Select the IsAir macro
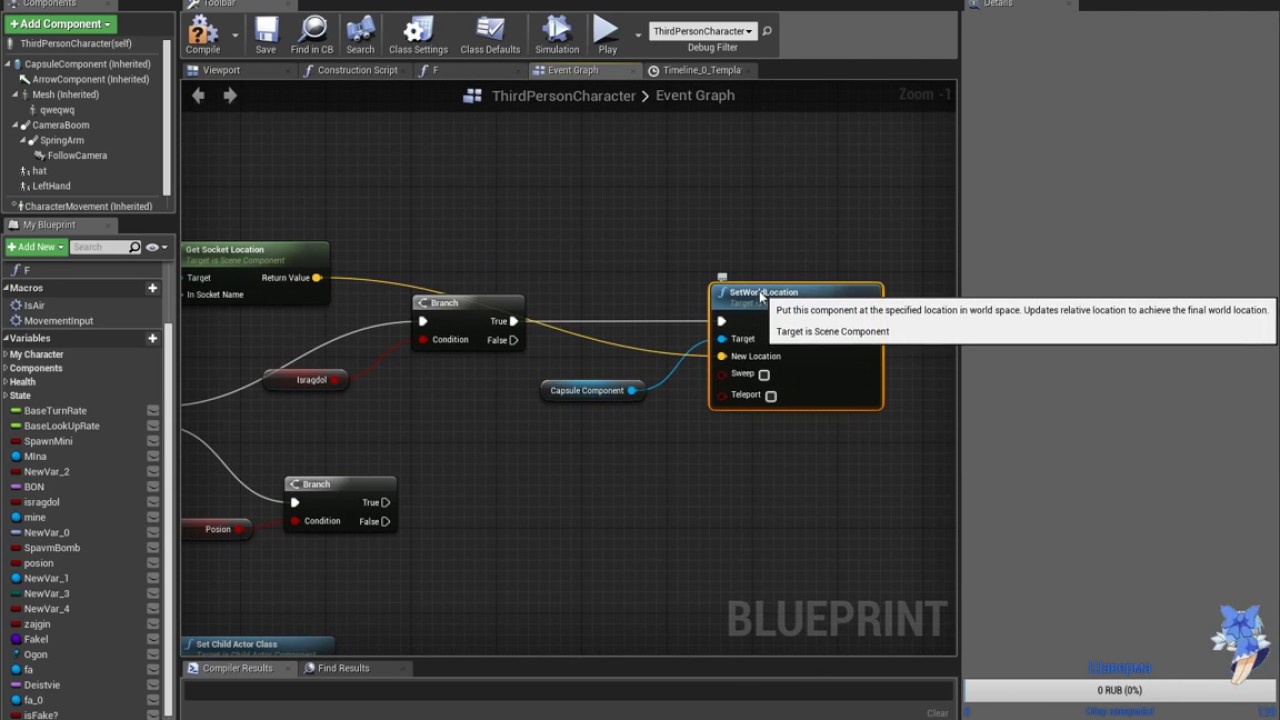 [35, 305]
